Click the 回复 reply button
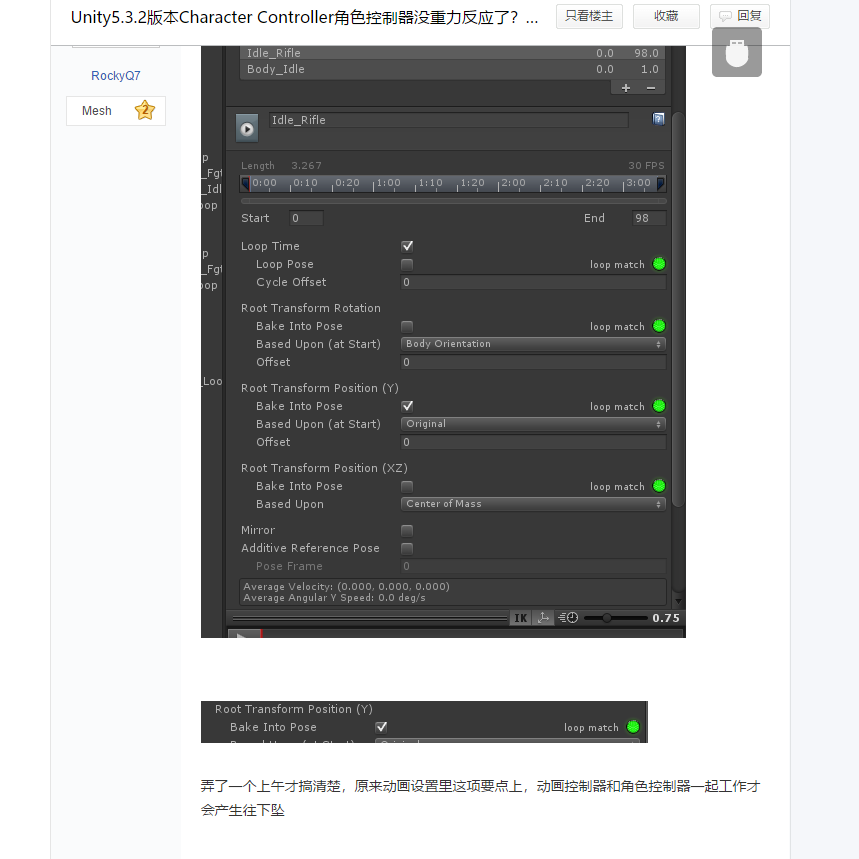The width and height of the screenshot is (859, 859). [740, 16]
